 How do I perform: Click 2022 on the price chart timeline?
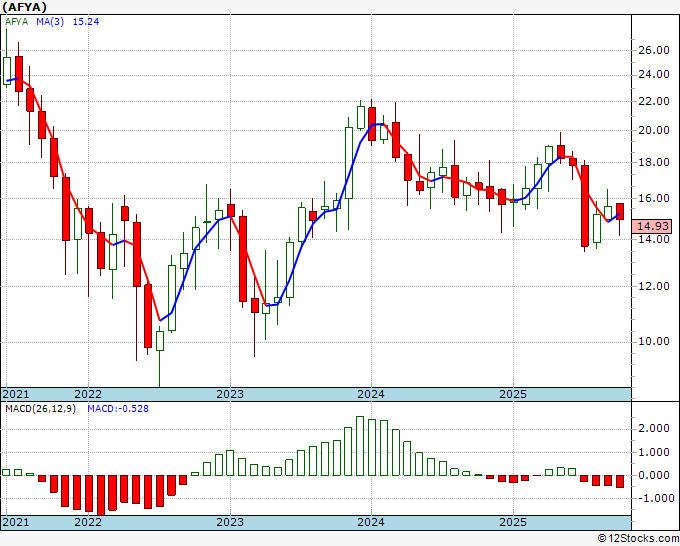point(88,394)
